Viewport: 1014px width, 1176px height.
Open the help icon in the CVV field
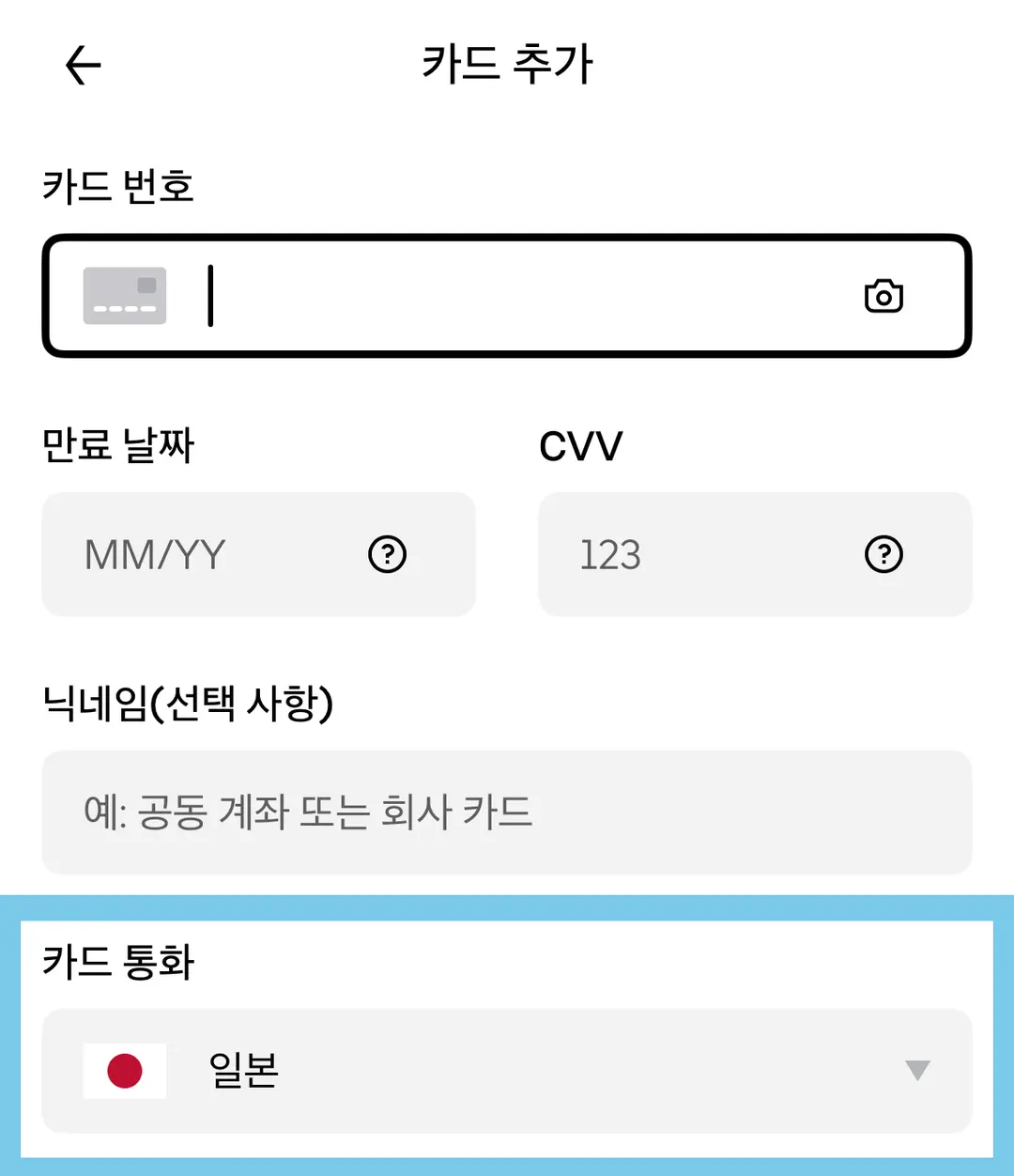pyautogui.click(x=883, y=554)
